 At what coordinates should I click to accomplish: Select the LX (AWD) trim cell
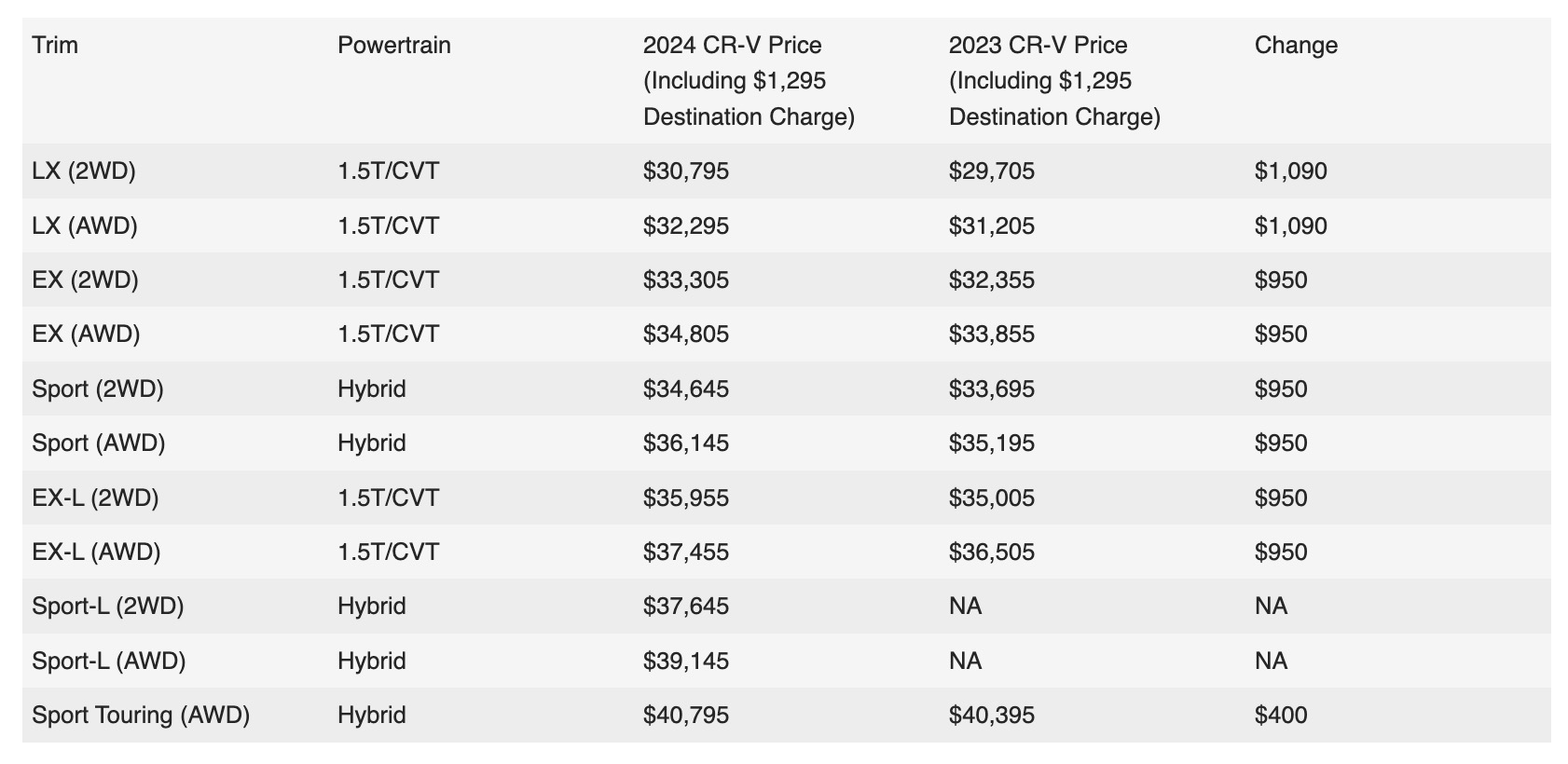point(85,226)
